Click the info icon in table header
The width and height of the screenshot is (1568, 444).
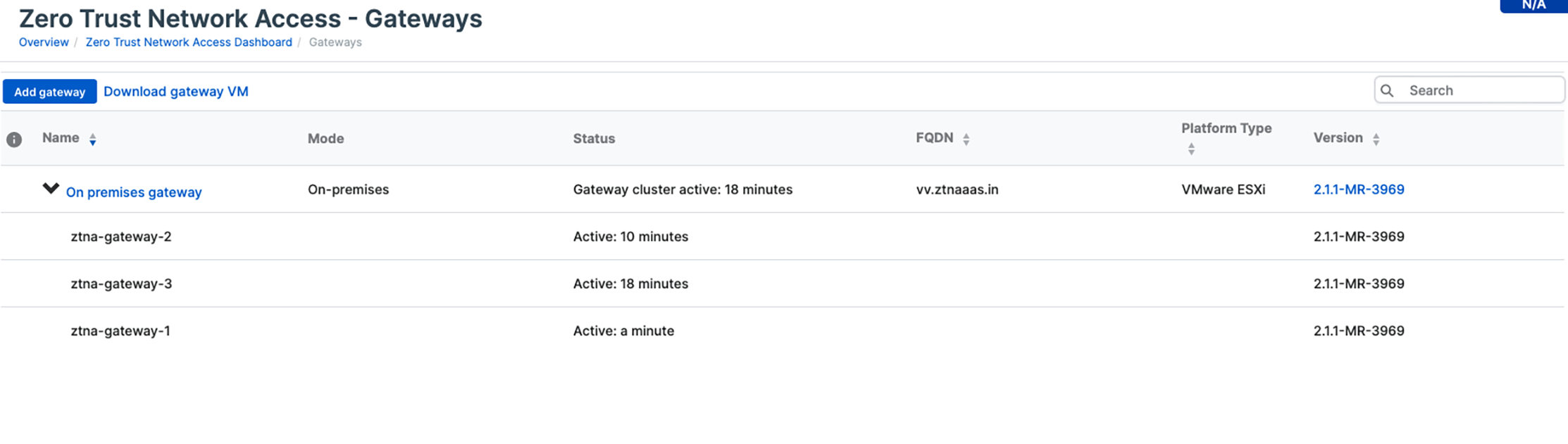14,140
